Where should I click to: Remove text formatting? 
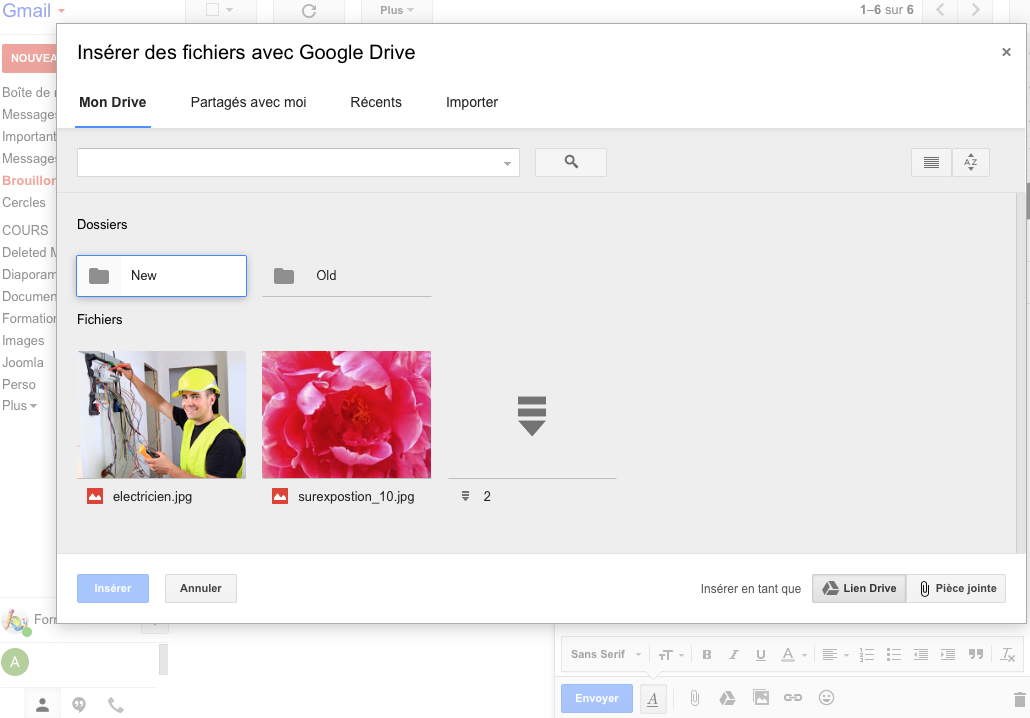point(1008,654)
